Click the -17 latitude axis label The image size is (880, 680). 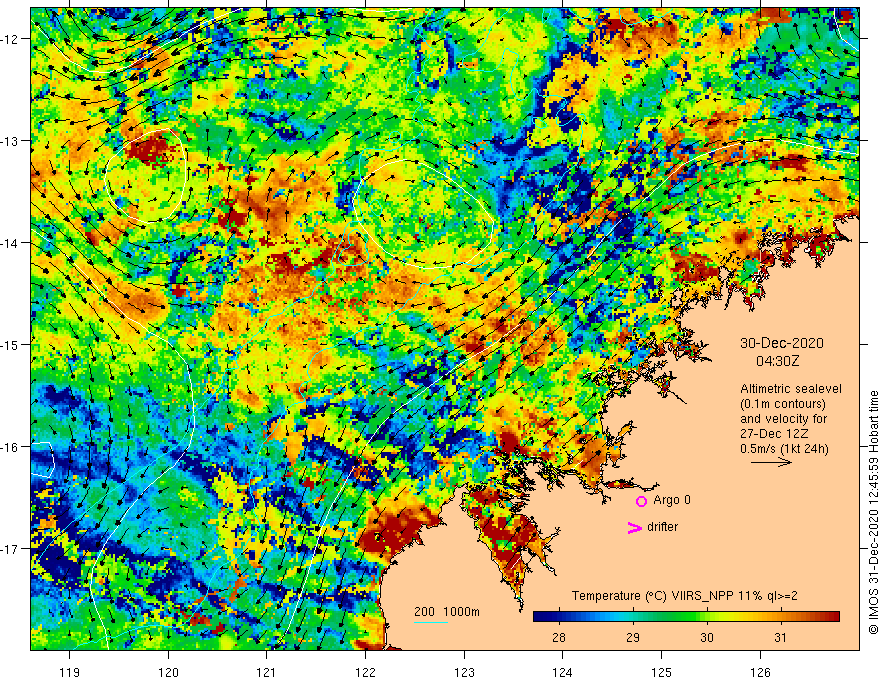[x=10, y=549]
